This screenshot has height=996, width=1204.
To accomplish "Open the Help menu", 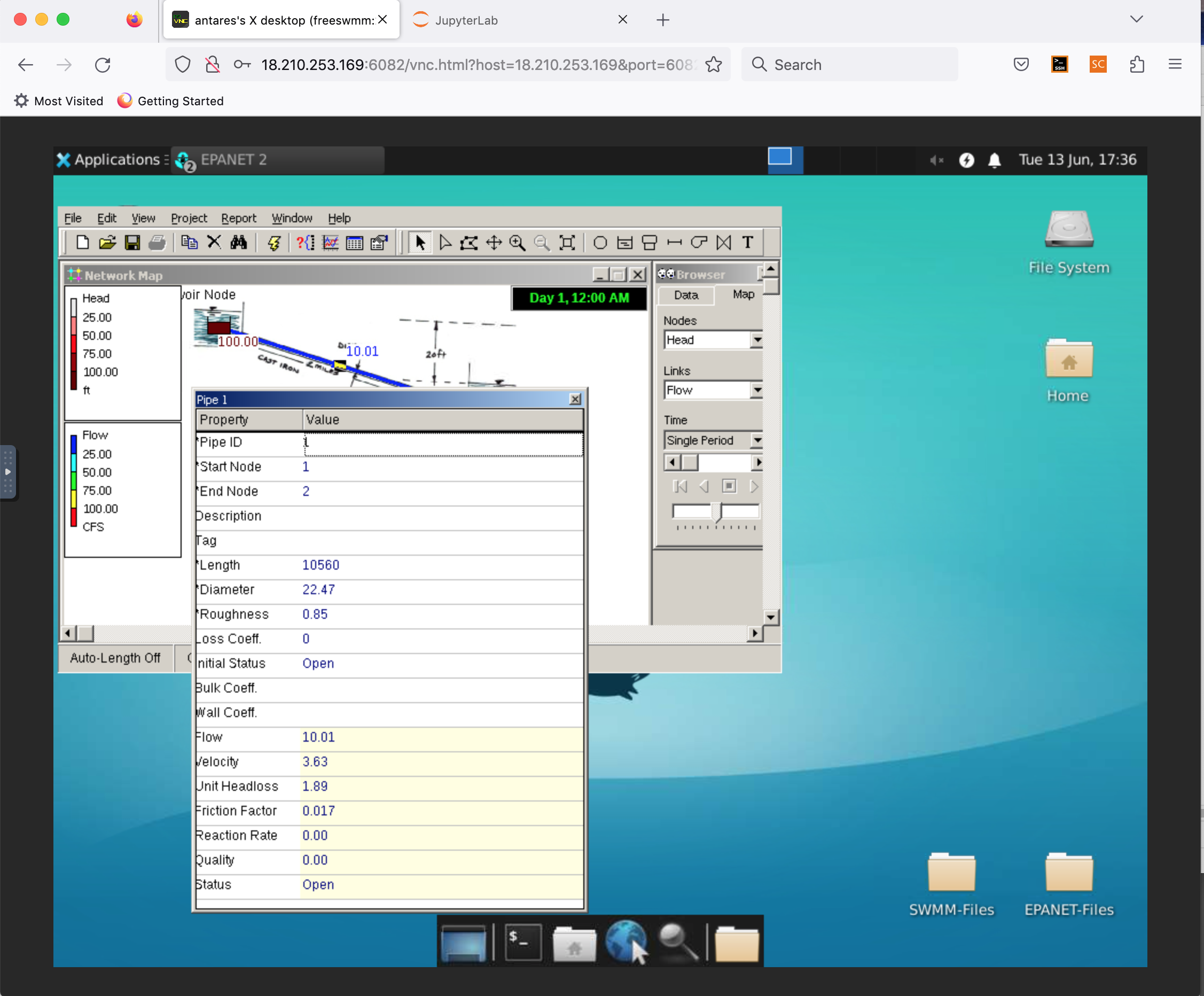I will [339, 218].
